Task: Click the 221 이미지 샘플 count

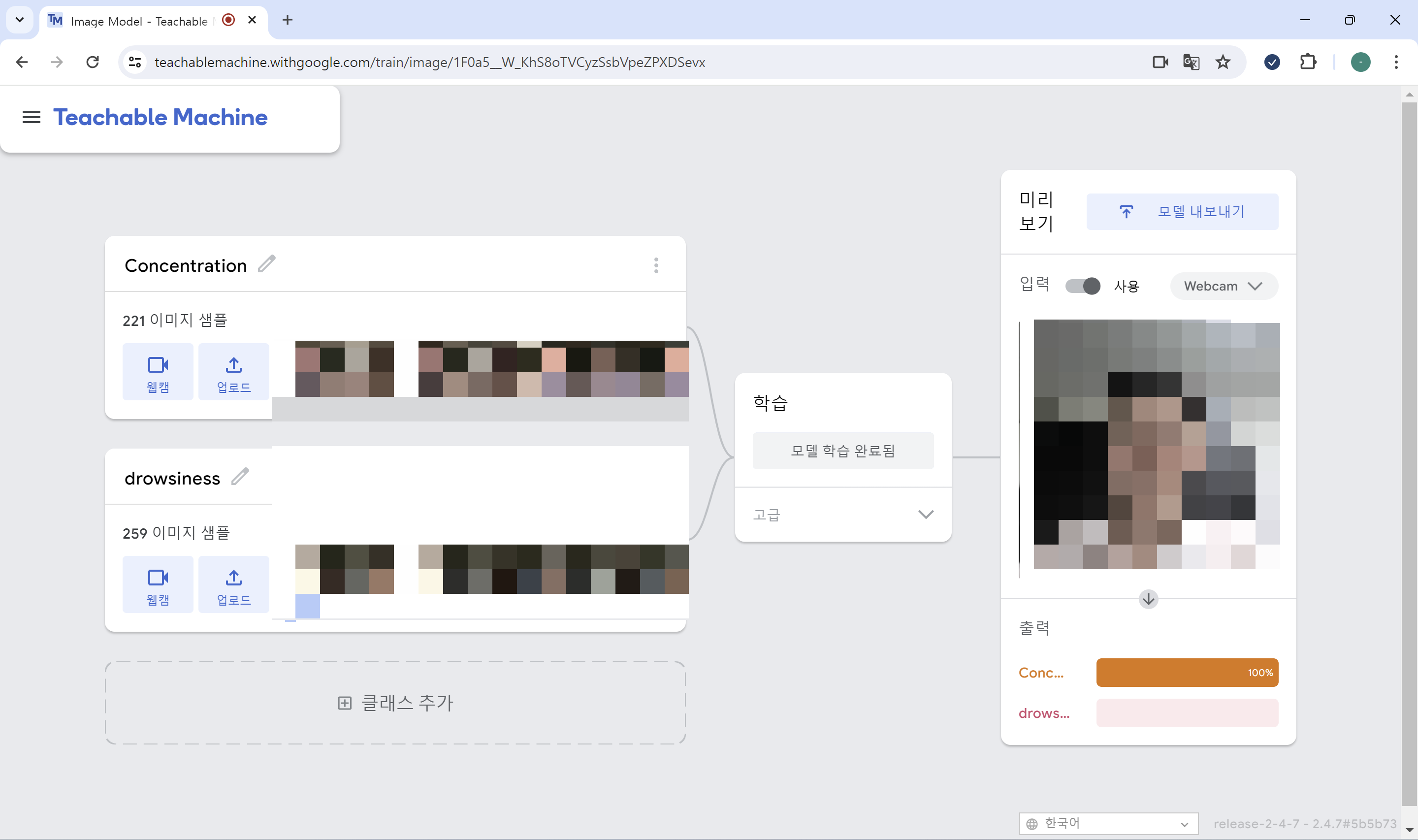Action: 174,321
